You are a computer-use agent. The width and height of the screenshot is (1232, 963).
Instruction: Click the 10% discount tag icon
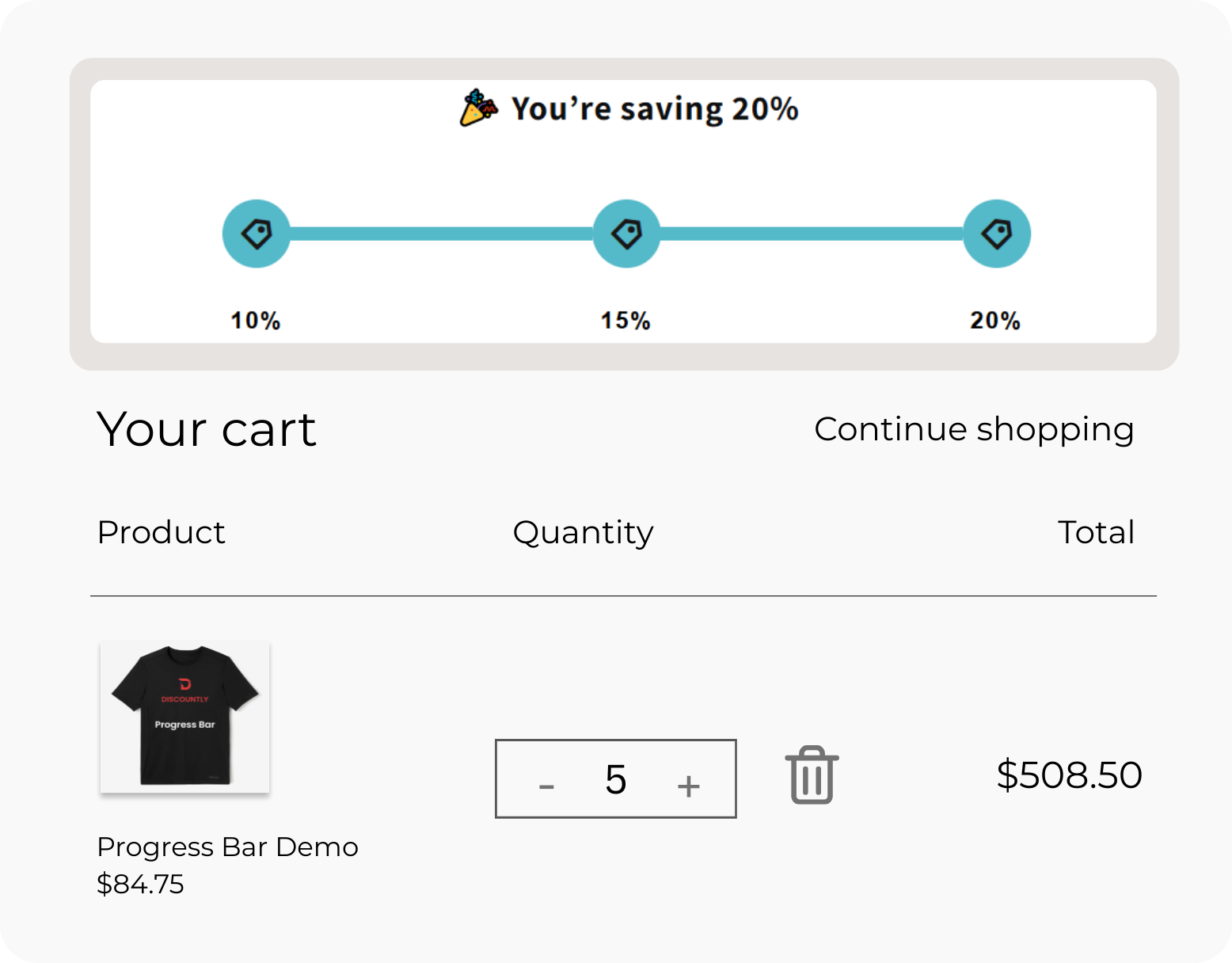[256, 234]
